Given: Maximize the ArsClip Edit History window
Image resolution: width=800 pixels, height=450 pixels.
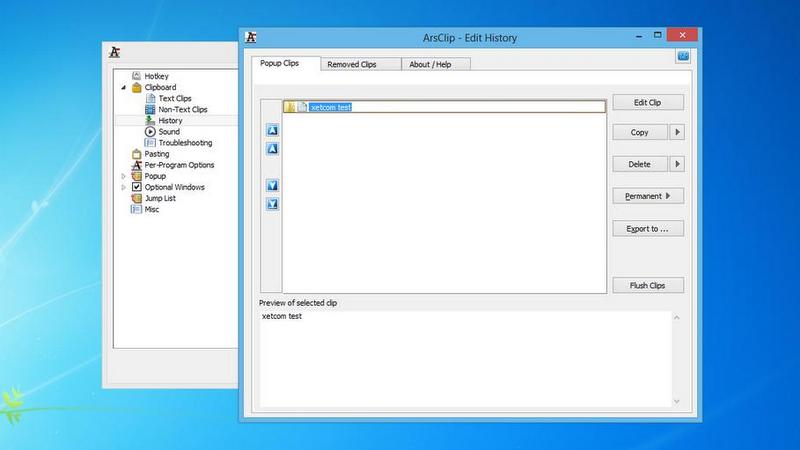Looking at the screenshot, I should point(658,35).
